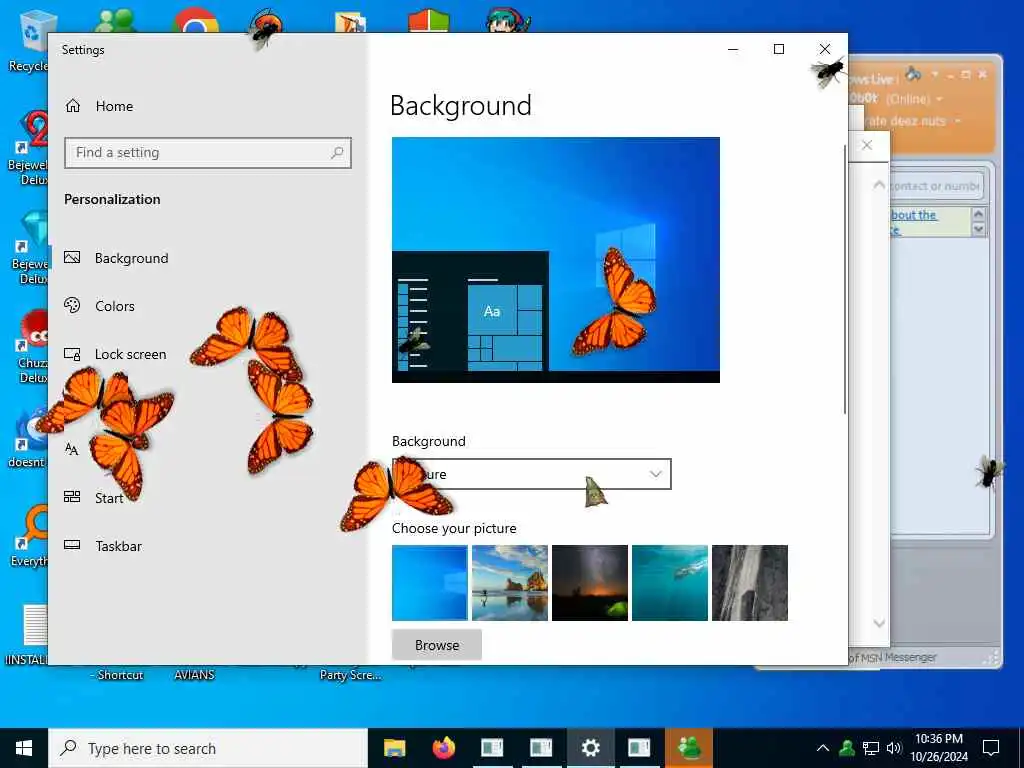Click the Settings gear taskbar icon
Viewport: 1024px width, 768px height.
click(590, 748)
